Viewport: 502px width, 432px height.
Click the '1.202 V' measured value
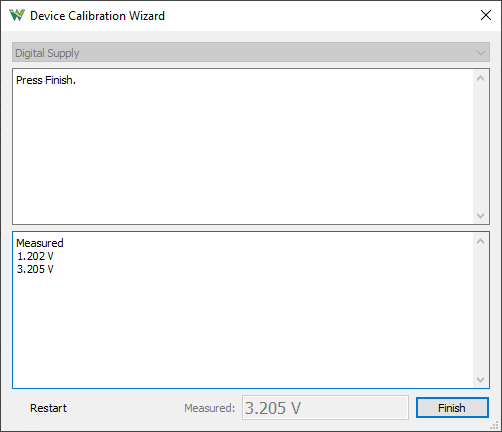click(x=35, y=256)
